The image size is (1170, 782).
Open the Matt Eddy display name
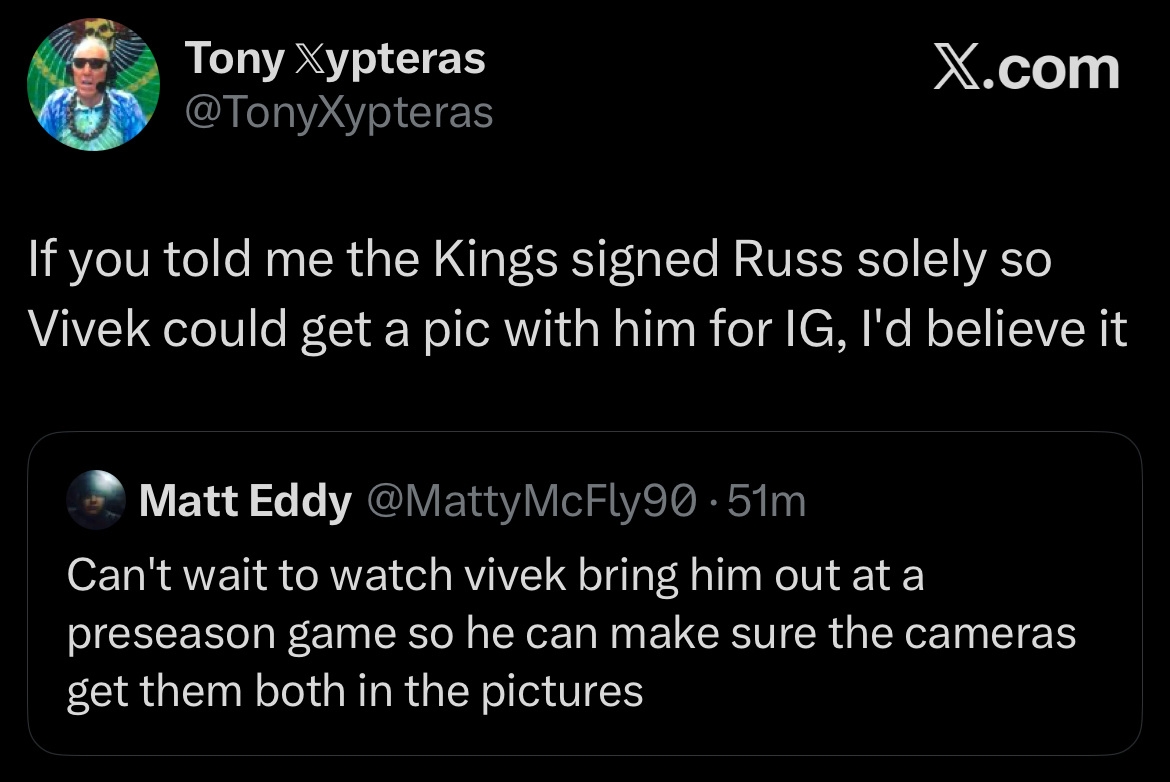[244, 501]
